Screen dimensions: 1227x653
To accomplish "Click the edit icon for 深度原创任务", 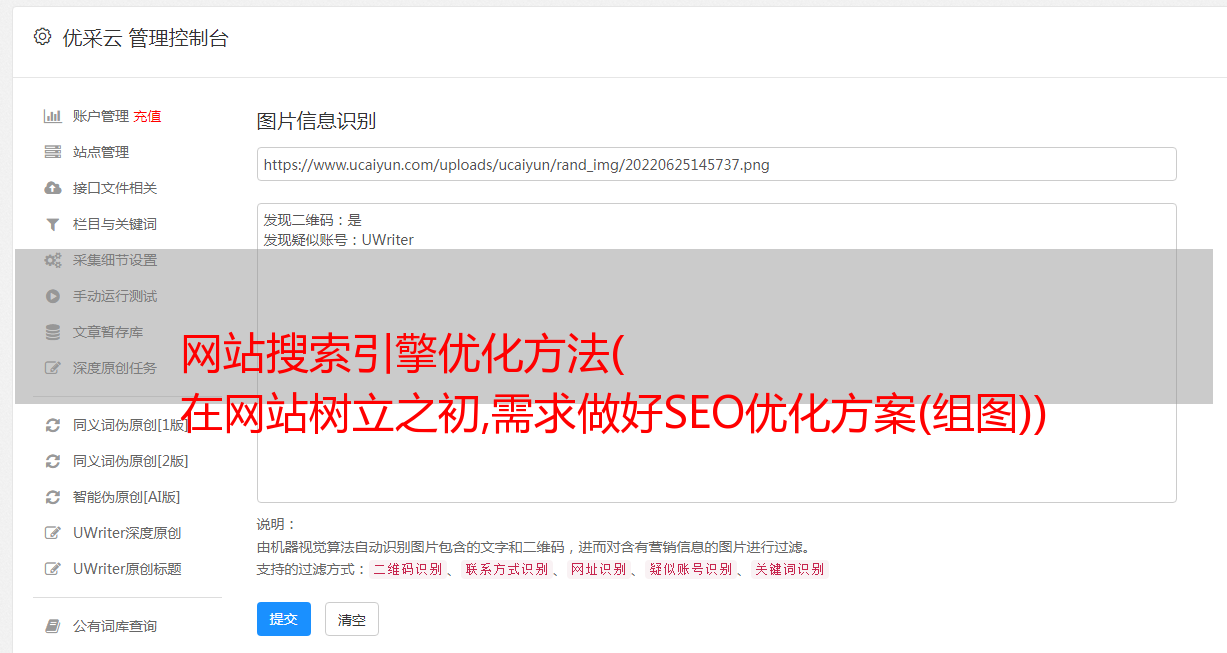I will click(x=53, y=368).
